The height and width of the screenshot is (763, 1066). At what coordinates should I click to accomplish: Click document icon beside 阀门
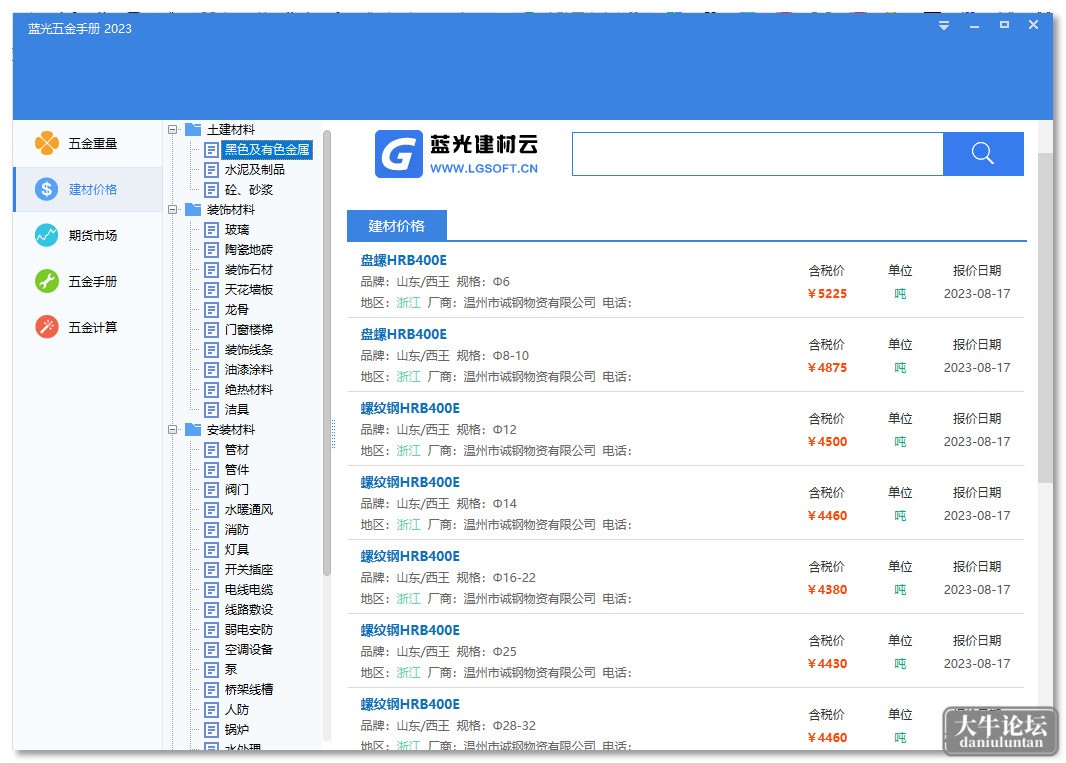pyautogui.click(x=211, y=490)
